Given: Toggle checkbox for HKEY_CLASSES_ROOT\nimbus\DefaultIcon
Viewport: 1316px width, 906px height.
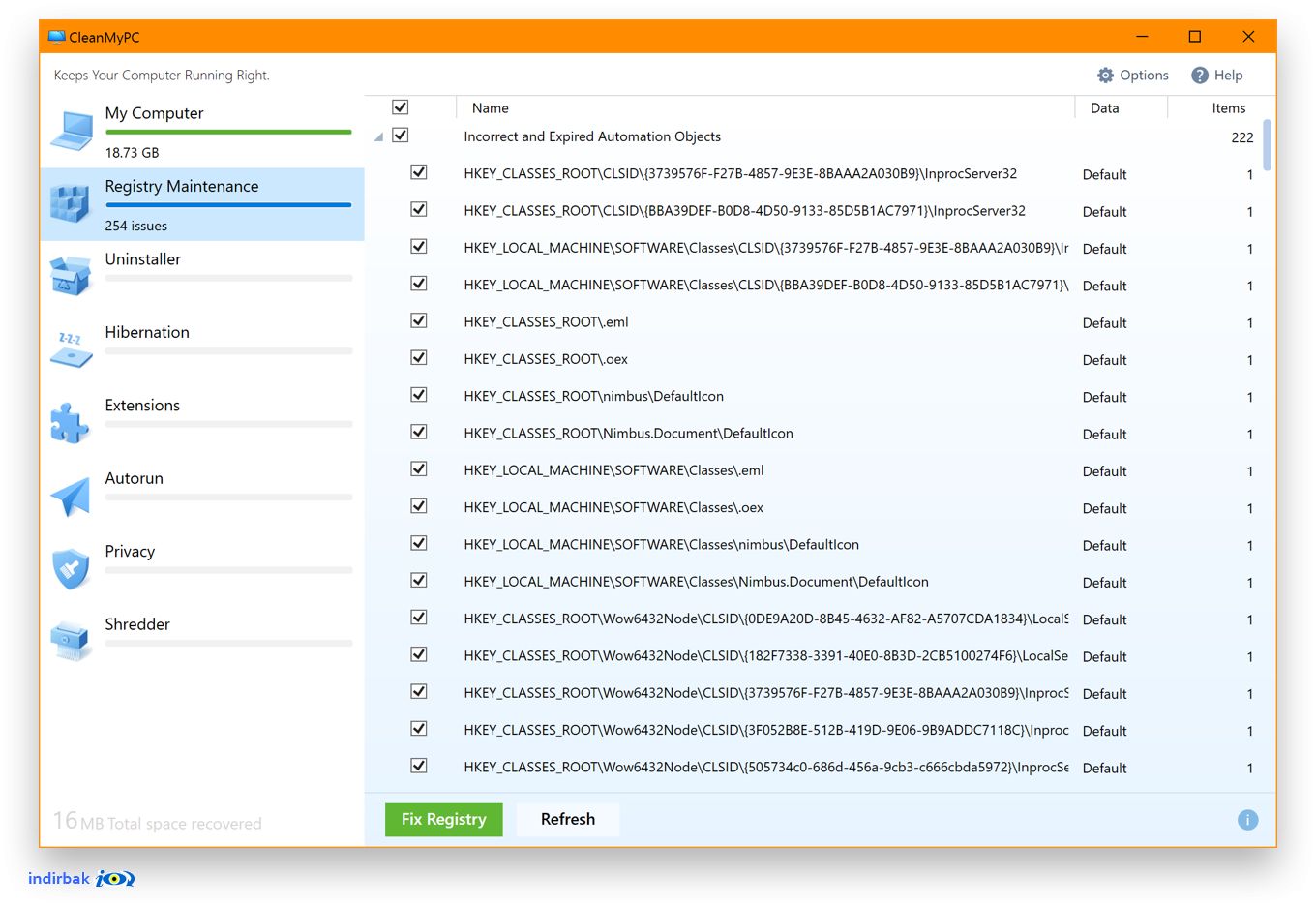Looking at the screenshot, I should [x=419, y=395].
